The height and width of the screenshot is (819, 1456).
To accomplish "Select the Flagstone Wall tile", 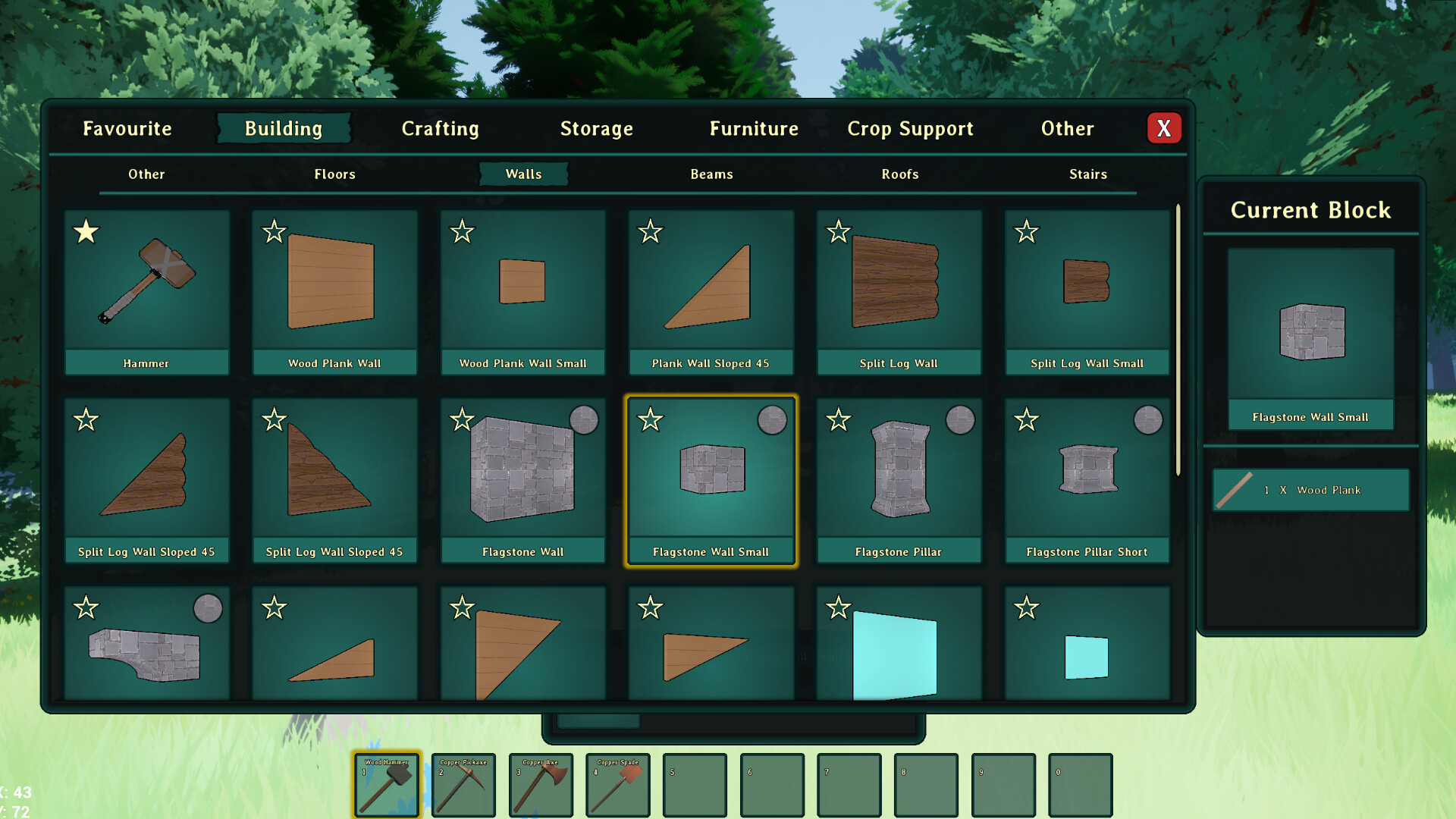I will (522, 480).
